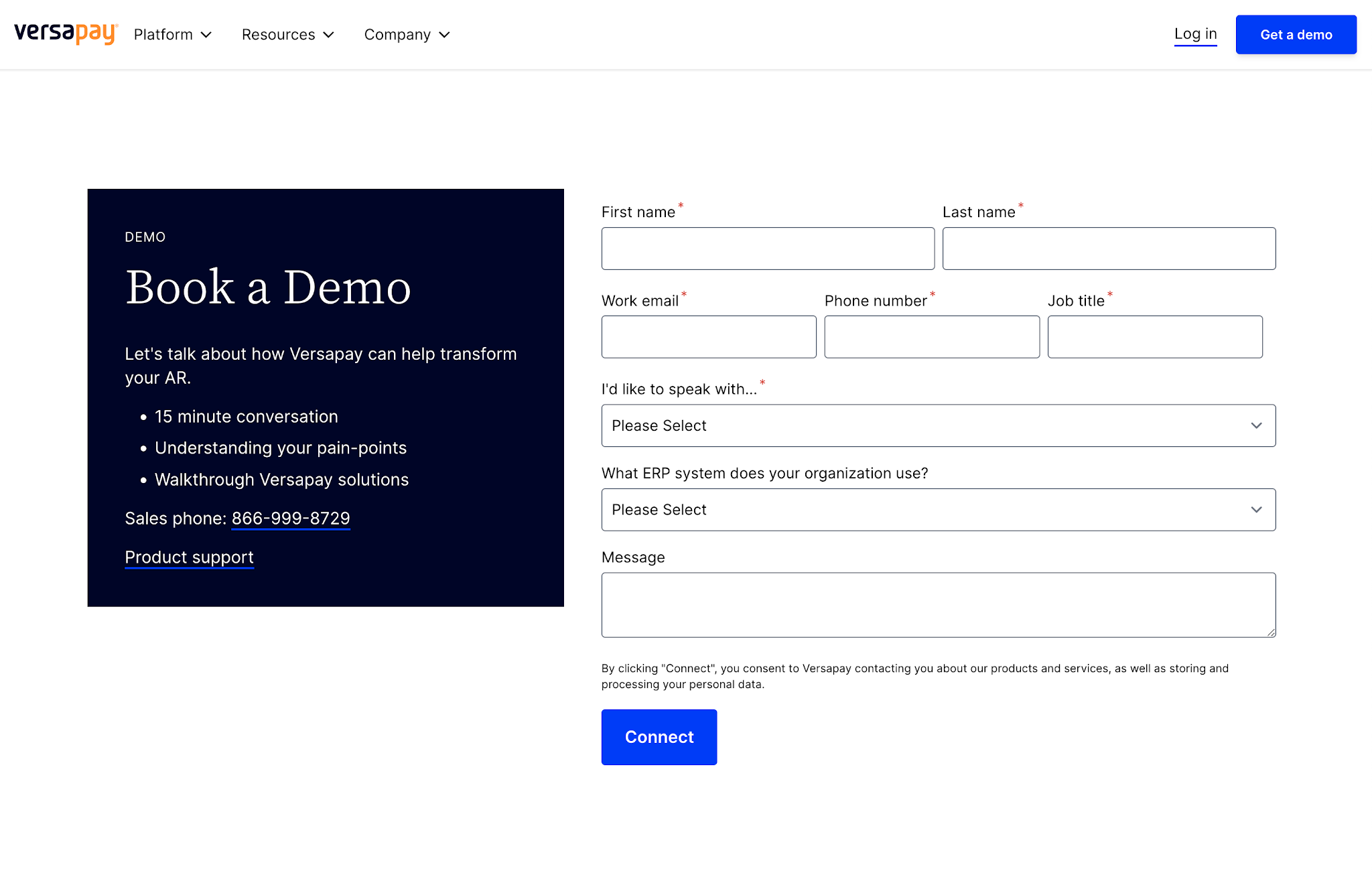Image resolution: width=1372 pixels, height=883 pixels.
Task: Open the Company menu
Action: [397, 35]
